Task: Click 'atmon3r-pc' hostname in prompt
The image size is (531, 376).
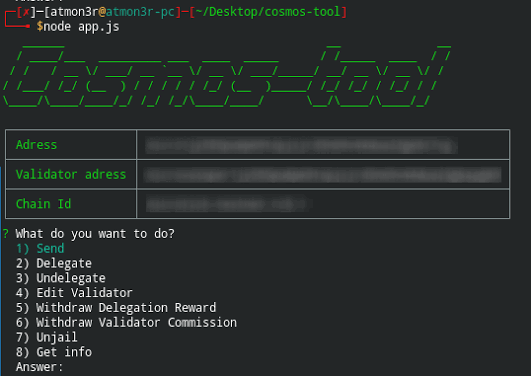Action: tap(140, 12)
